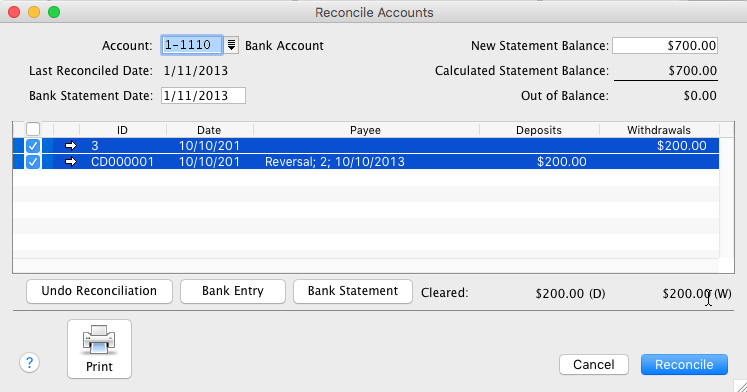Click the Calculated Statement Balance value $700.00
This screenshot has height=392, width=747.
pyautogui.click(x=693, y=70)
